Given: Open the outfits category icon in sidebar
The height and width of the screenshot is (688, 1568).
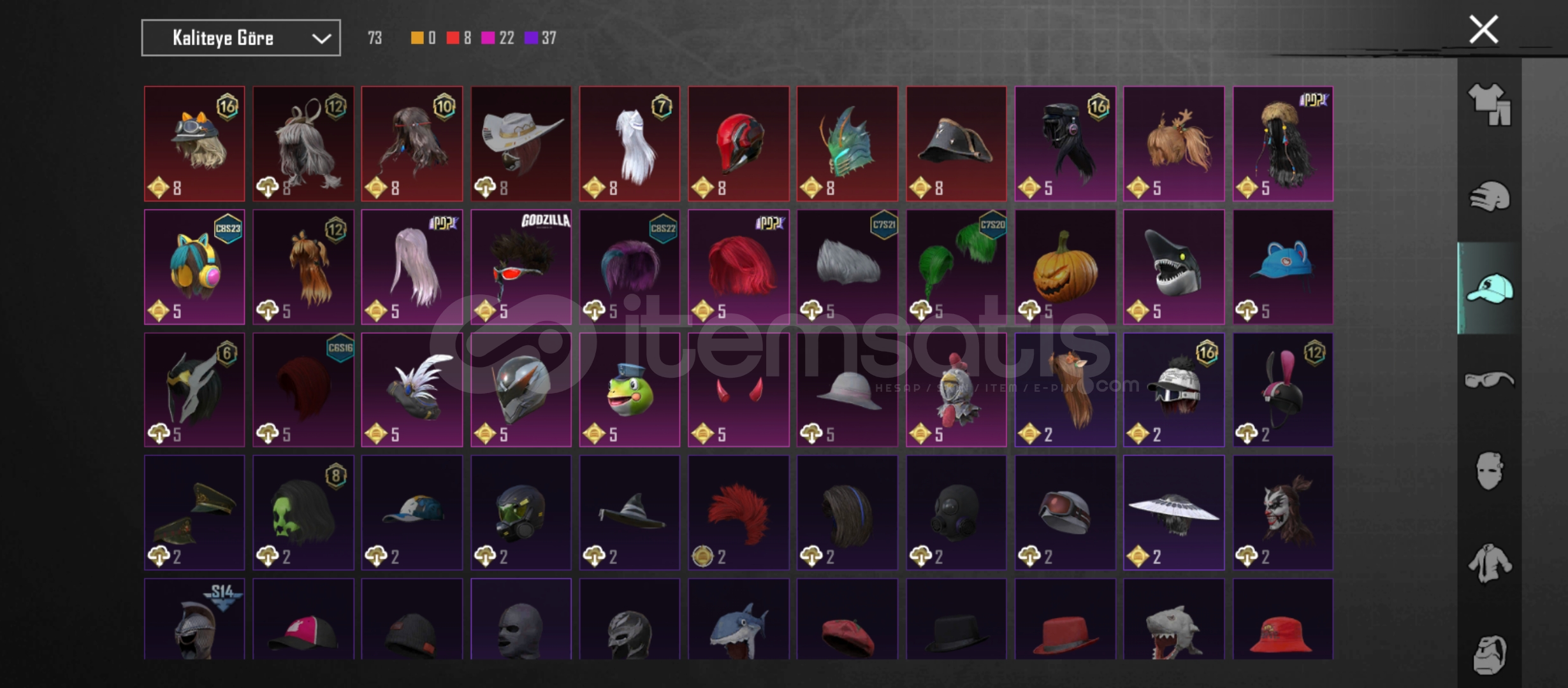Looking at the screenshot, I should tap(1490, 104).
